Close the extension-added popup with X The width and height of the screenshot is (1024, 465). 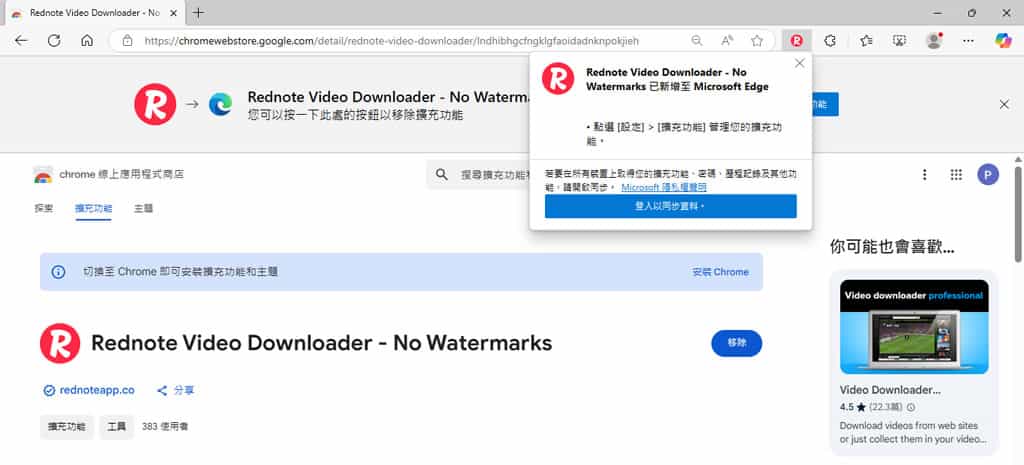coord(799,63)
